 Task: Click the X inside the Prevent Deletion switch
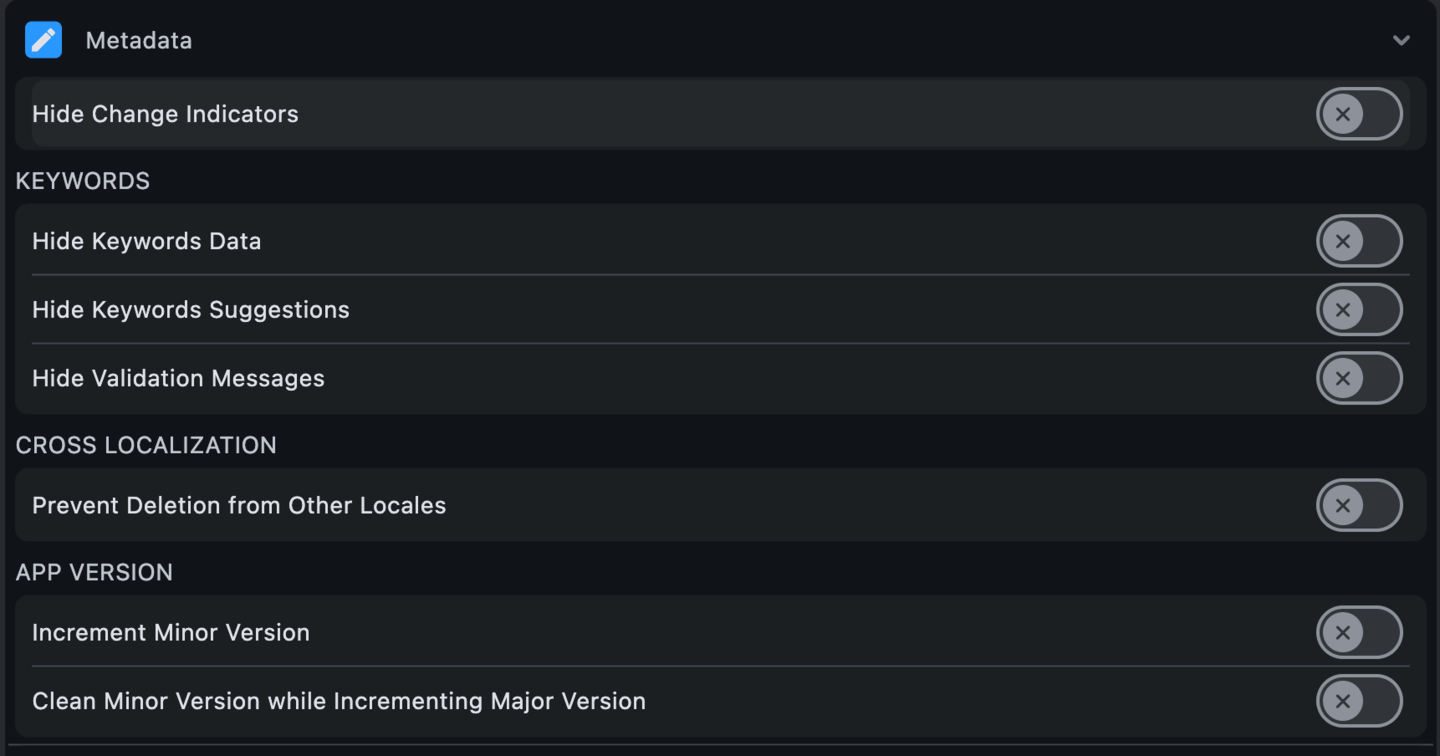click(1343, 505)
